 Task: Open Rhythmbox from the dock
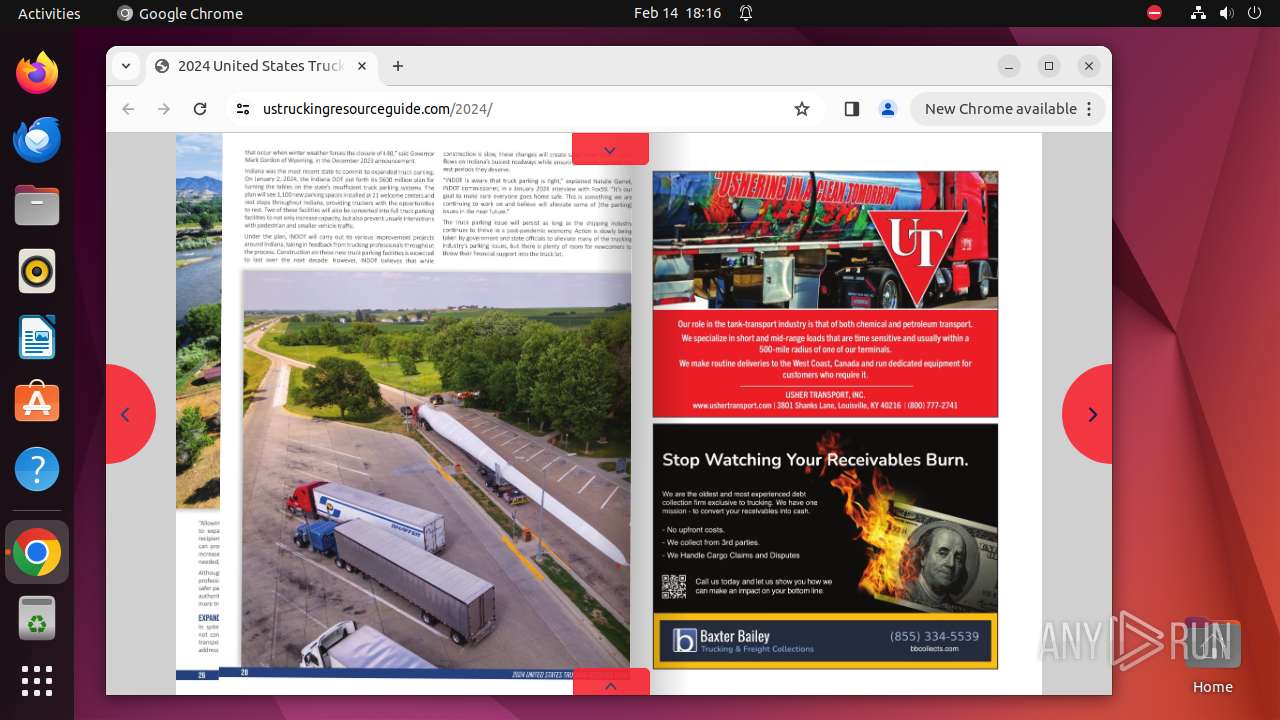(37, 272)
